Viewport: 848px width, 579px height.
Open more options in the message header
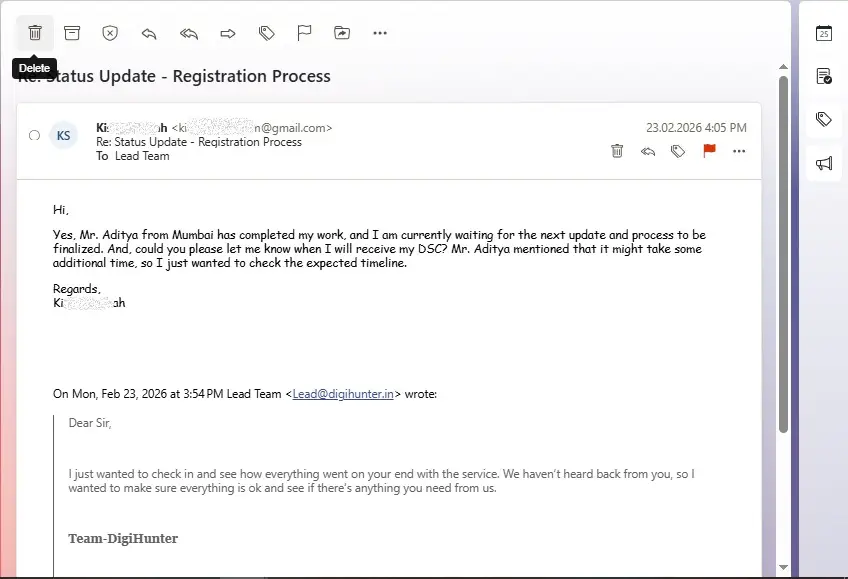(739, 151)
